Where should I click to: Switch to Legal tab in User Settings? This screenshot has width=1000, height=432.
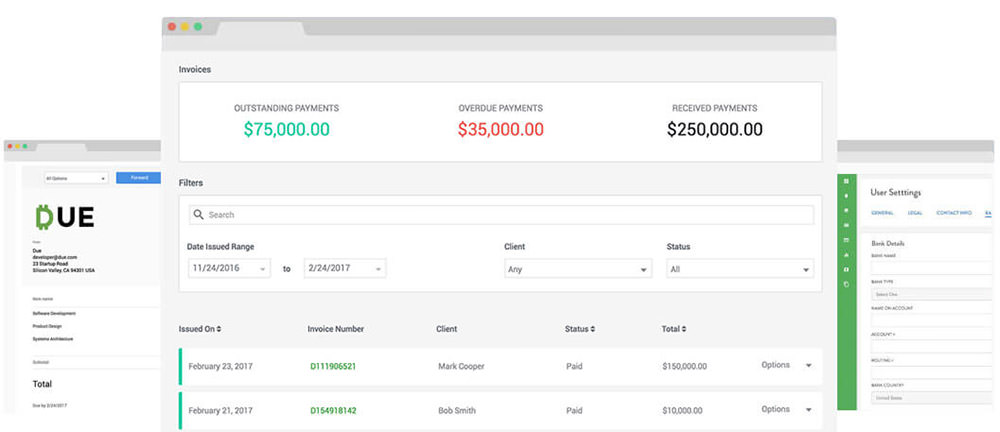(915, 212)
